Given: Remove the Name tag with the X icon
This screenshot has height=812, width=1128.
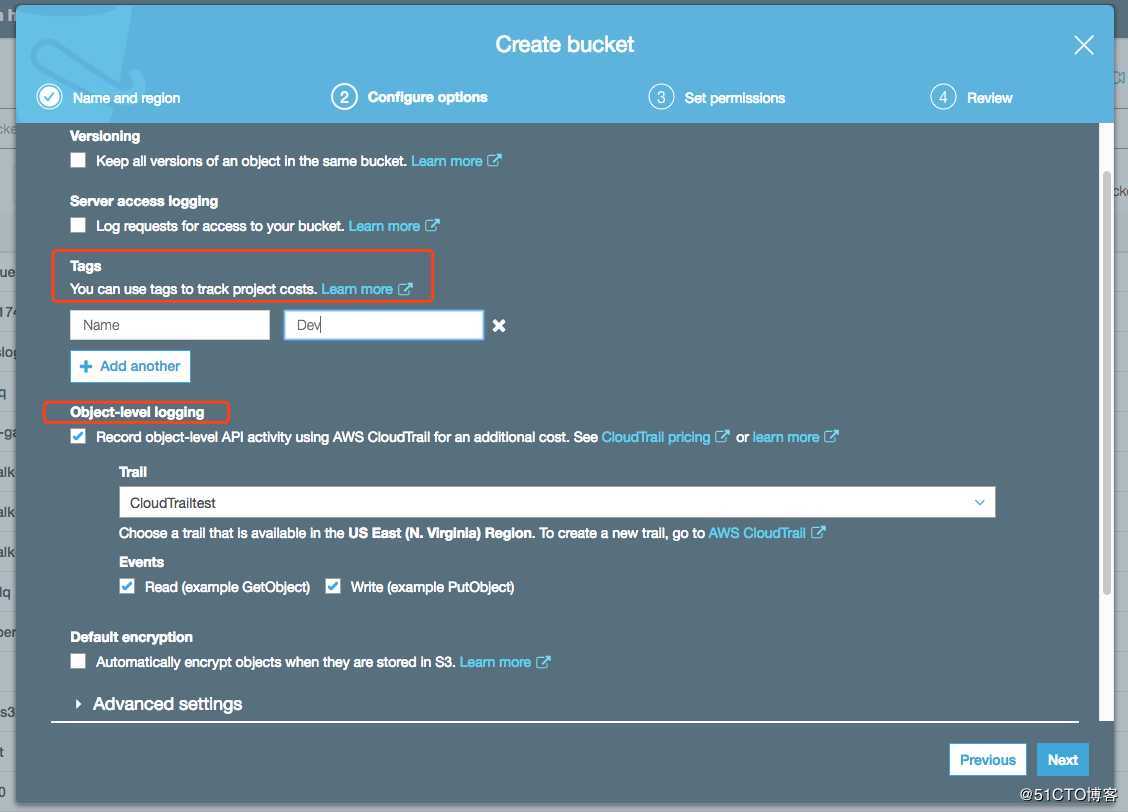Looking at the screenshot, I should [x=499, y=326].
